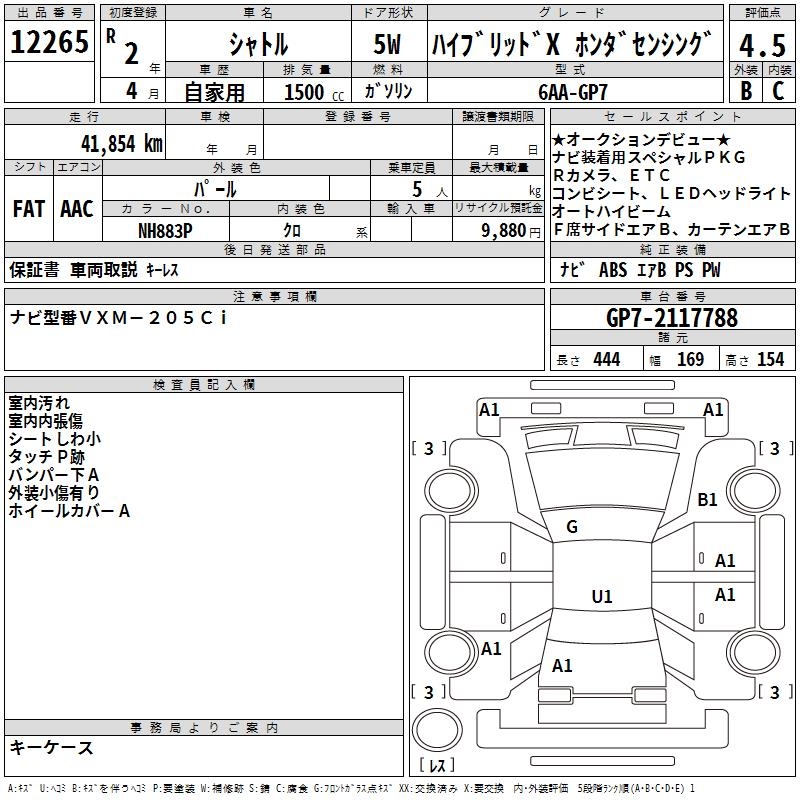
Task: Click the 譲渡書類期限 header
Action: click(498, 116)
